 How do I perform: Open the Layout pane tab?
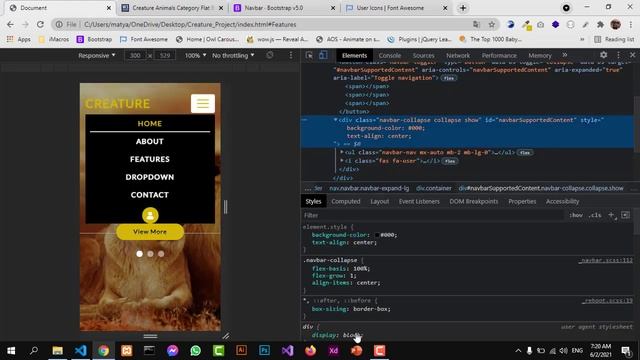379,201
